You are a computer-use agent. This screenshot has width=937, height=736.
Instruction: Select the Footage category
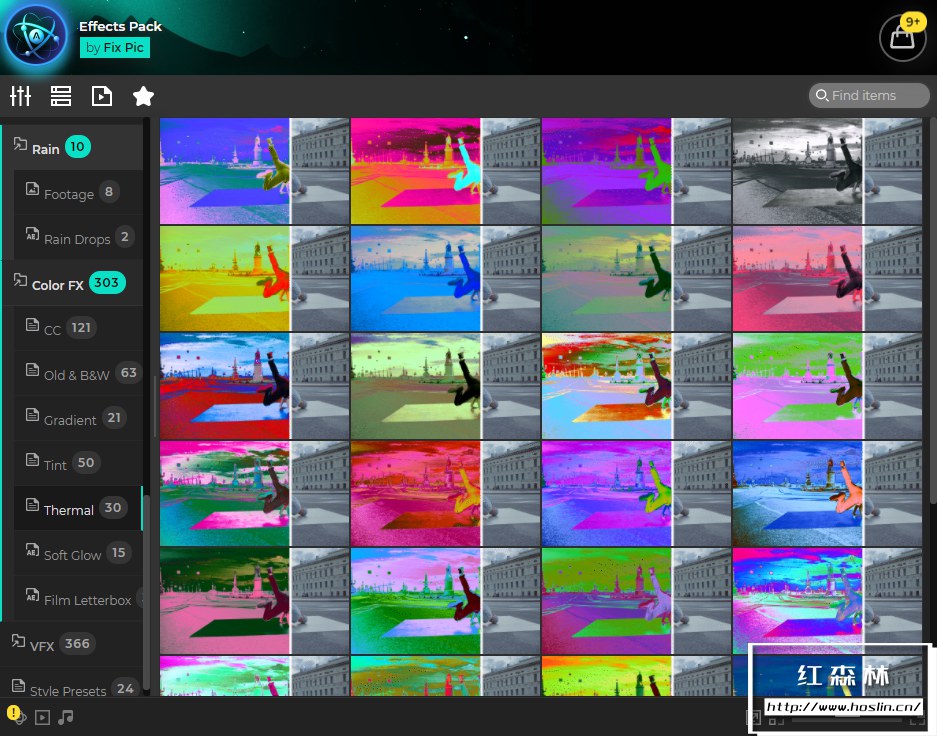click(x=78, y=192)
